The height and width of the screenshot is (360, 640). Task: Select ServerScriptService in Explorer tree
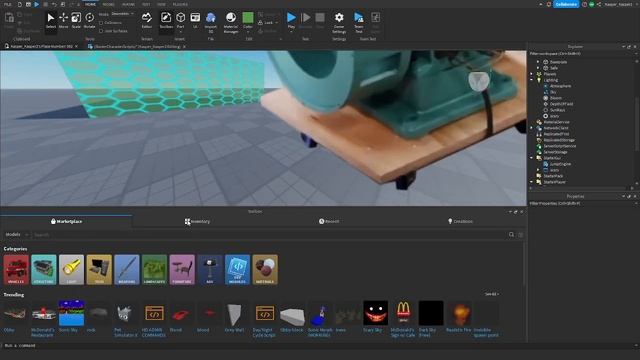click(560, 146)
